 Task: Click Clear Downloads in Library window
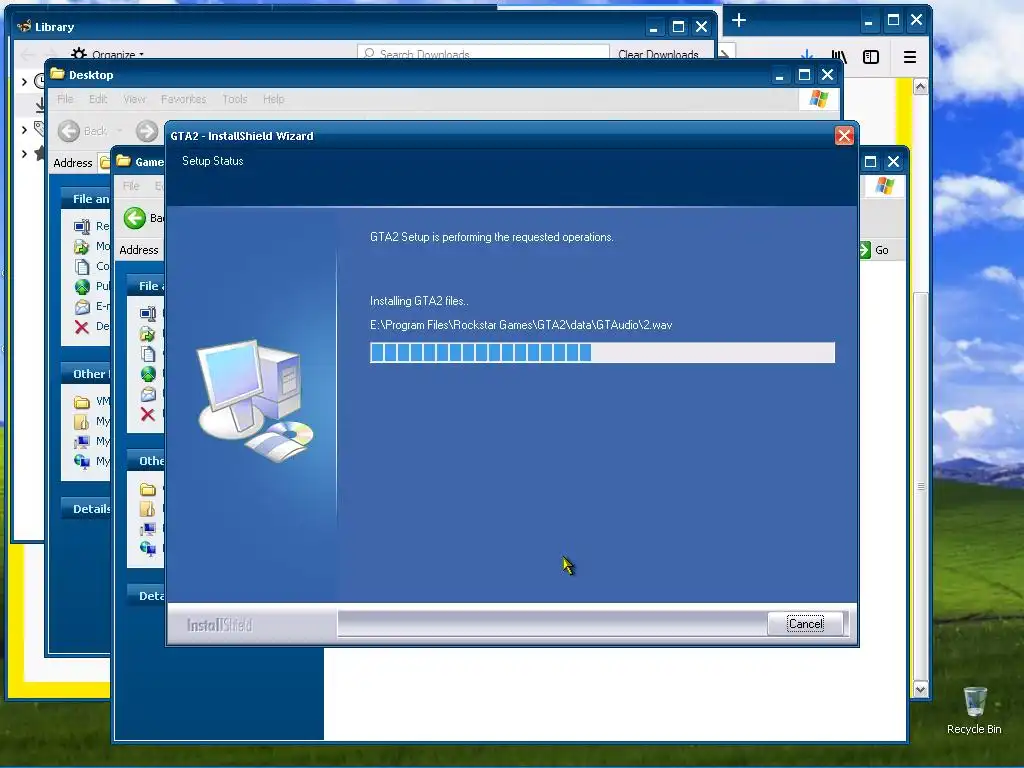[658, 54]
